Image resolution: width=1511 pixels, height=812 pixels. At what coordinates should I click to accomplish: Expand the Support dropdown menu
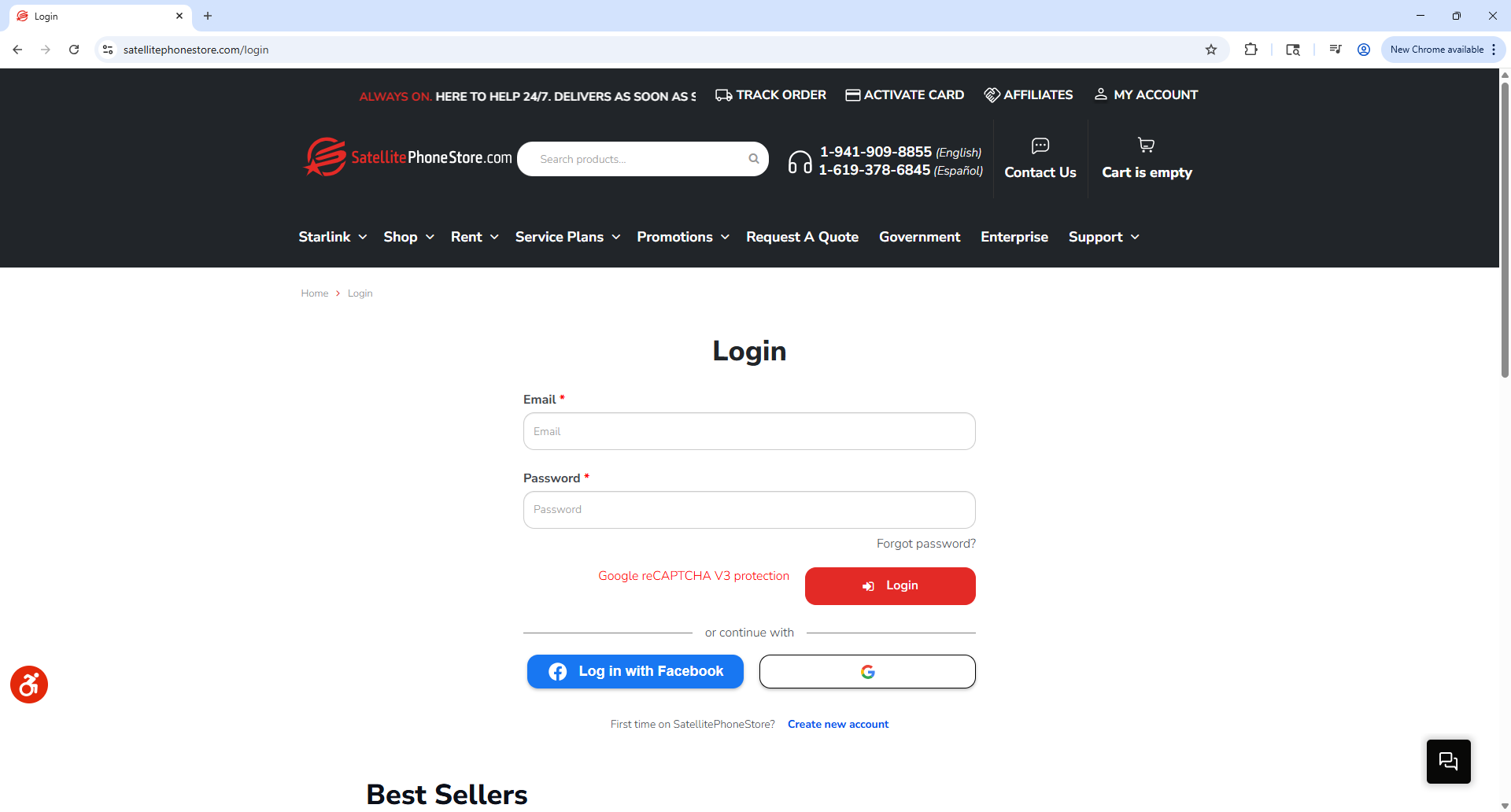coord(1104,237)
